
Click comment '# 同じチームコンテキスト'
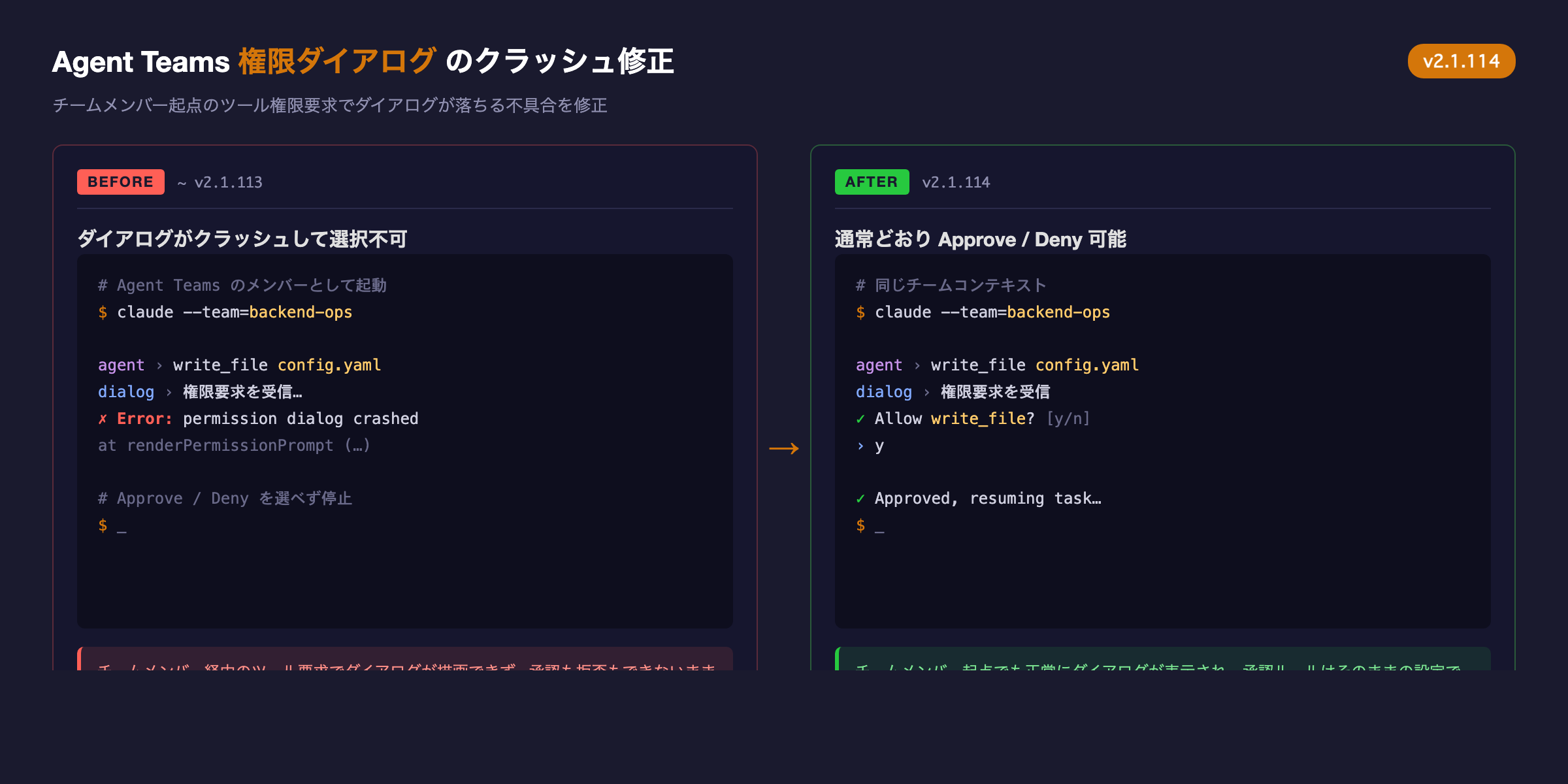pyautogui.click(x=951, y=286)
